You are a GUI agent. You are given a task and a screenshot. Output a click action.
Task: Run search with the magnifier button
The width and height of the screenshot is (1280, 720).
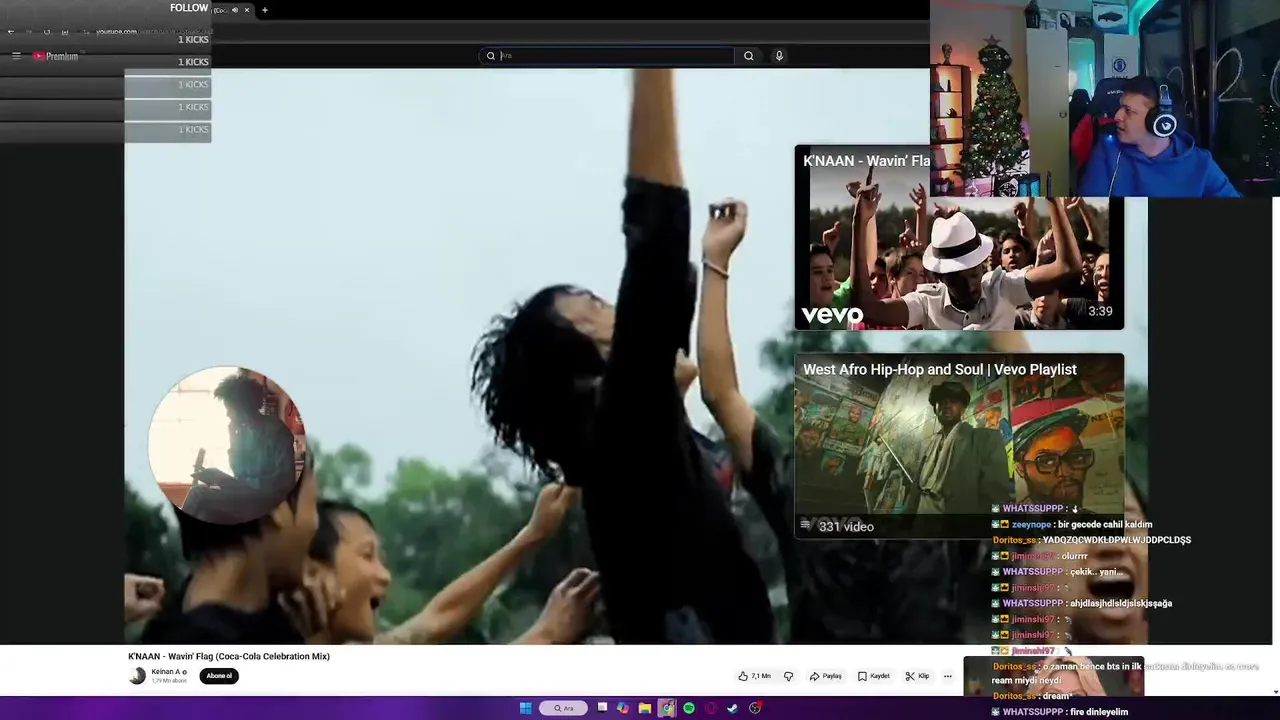coord(748,56)
